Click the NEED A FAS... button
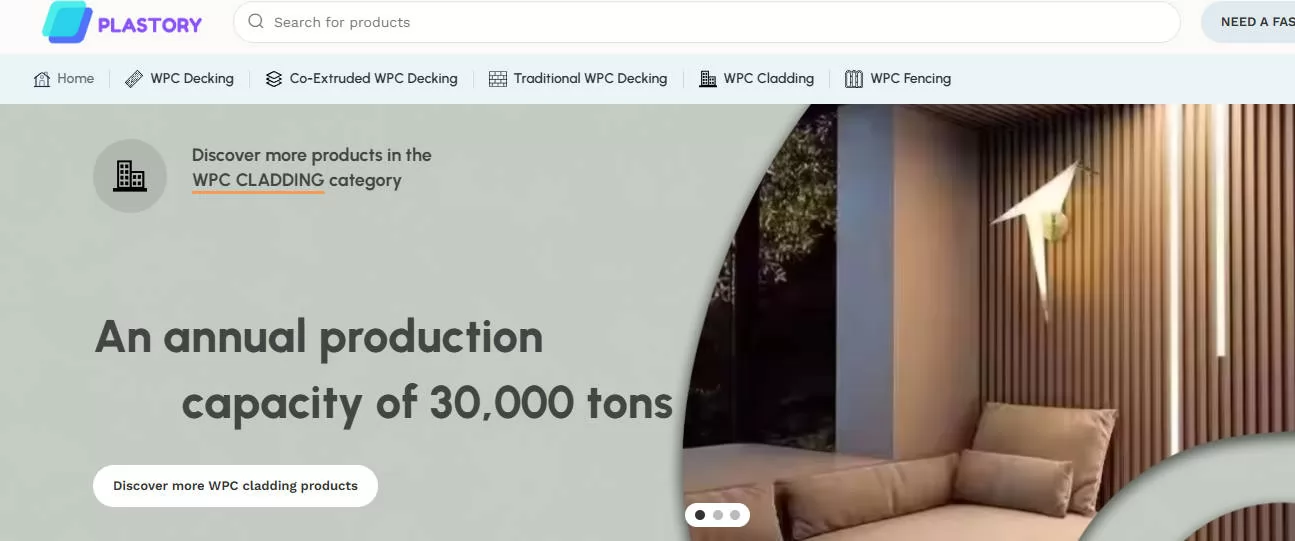The height and width of the screenshot is (541, 1295). pyautogui.click(x=1250, y=22)
